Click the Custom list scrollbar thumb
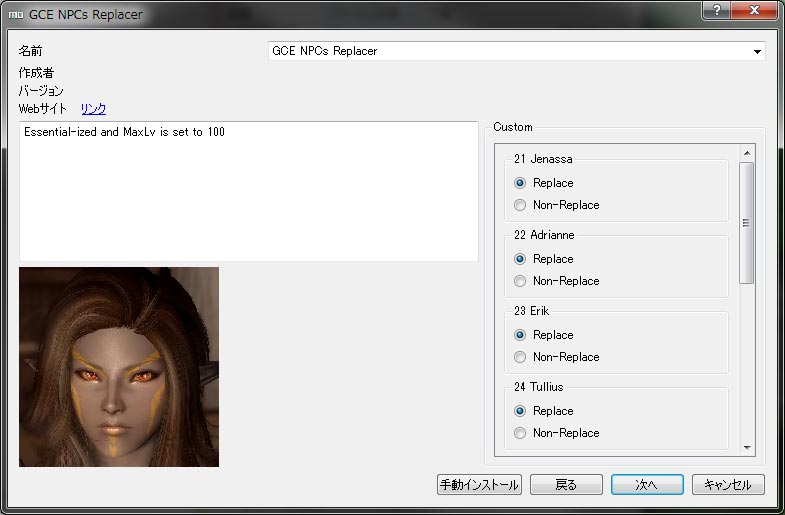This screenshot has height=515, width=785. point(746,223)
